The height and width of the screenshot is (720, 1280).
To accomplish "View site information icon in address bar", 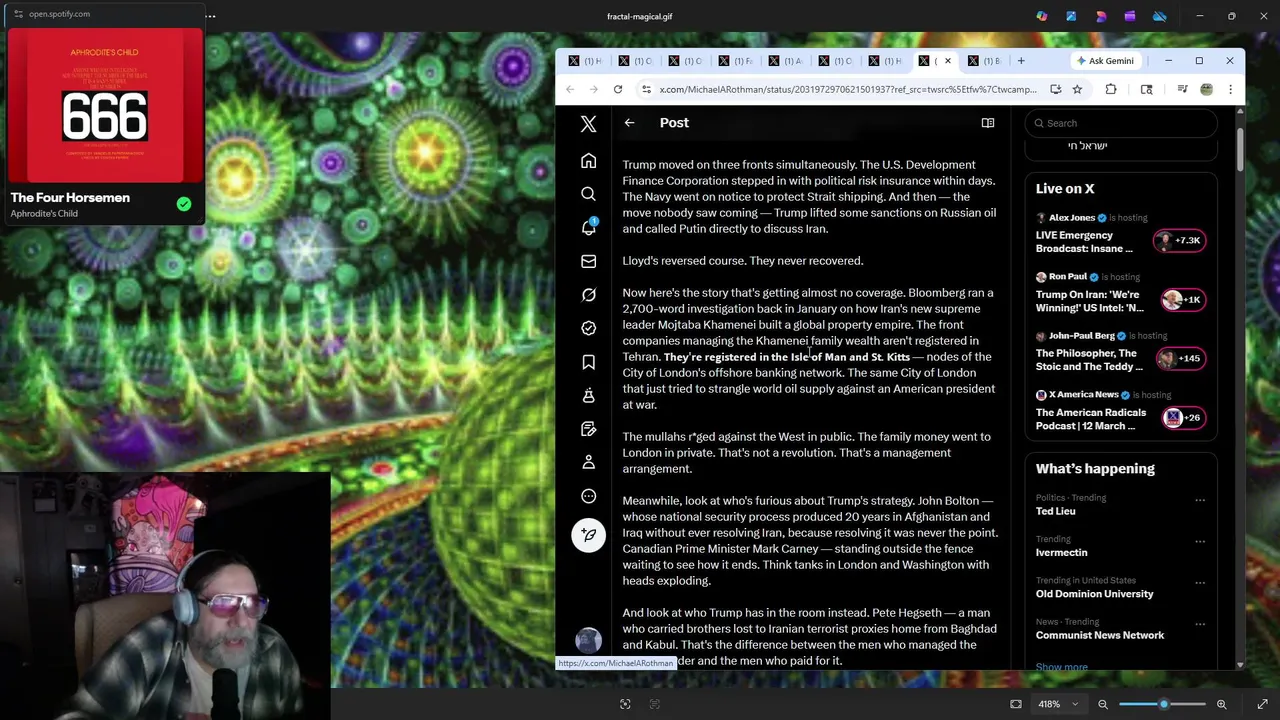I will pyautogui.click(x=647, y=89).
